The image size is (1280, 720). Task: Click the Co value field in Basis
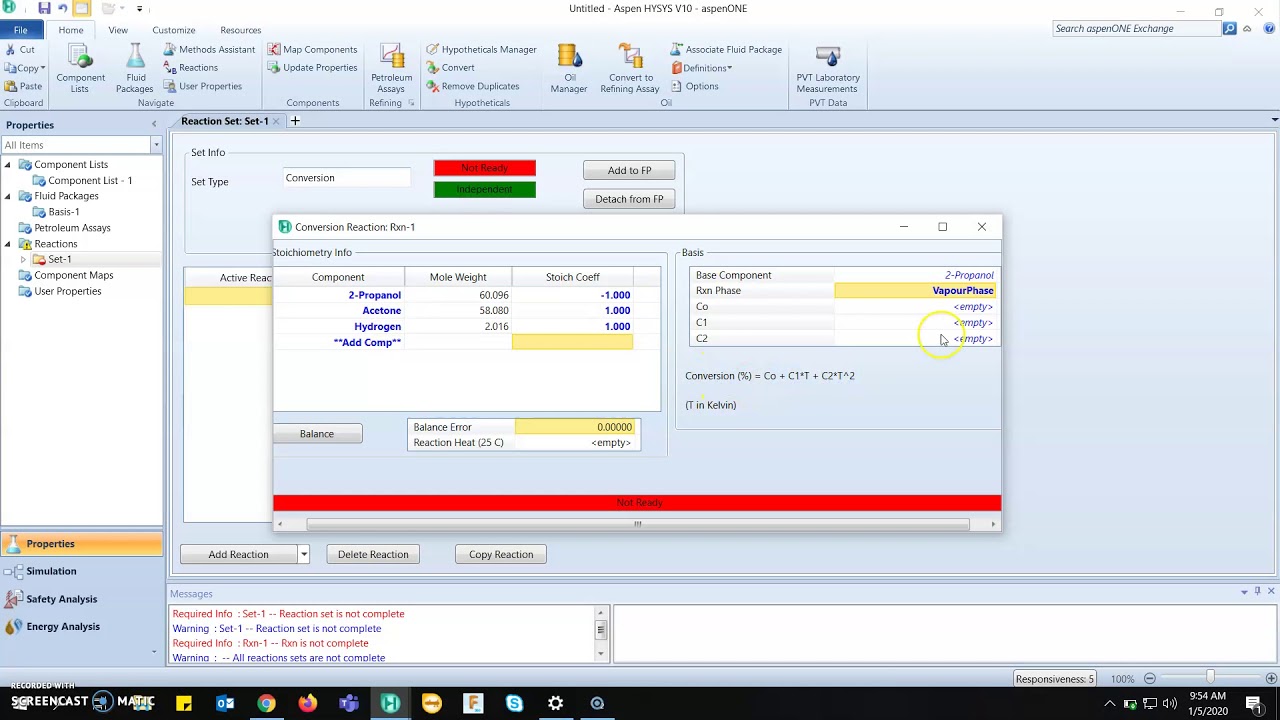pos(915,307)
